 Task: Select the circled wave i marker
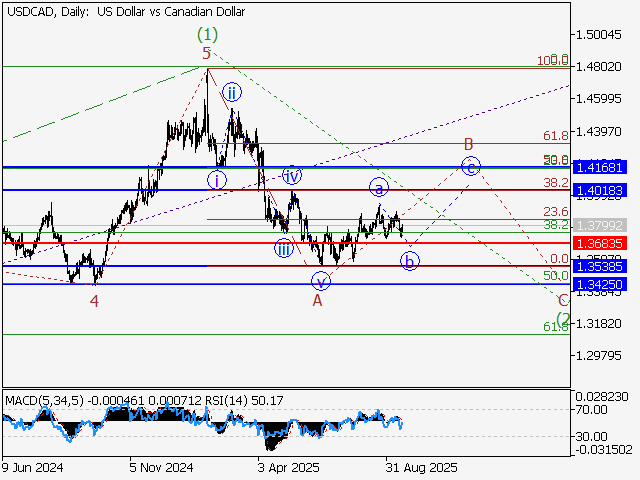[217, 180]
